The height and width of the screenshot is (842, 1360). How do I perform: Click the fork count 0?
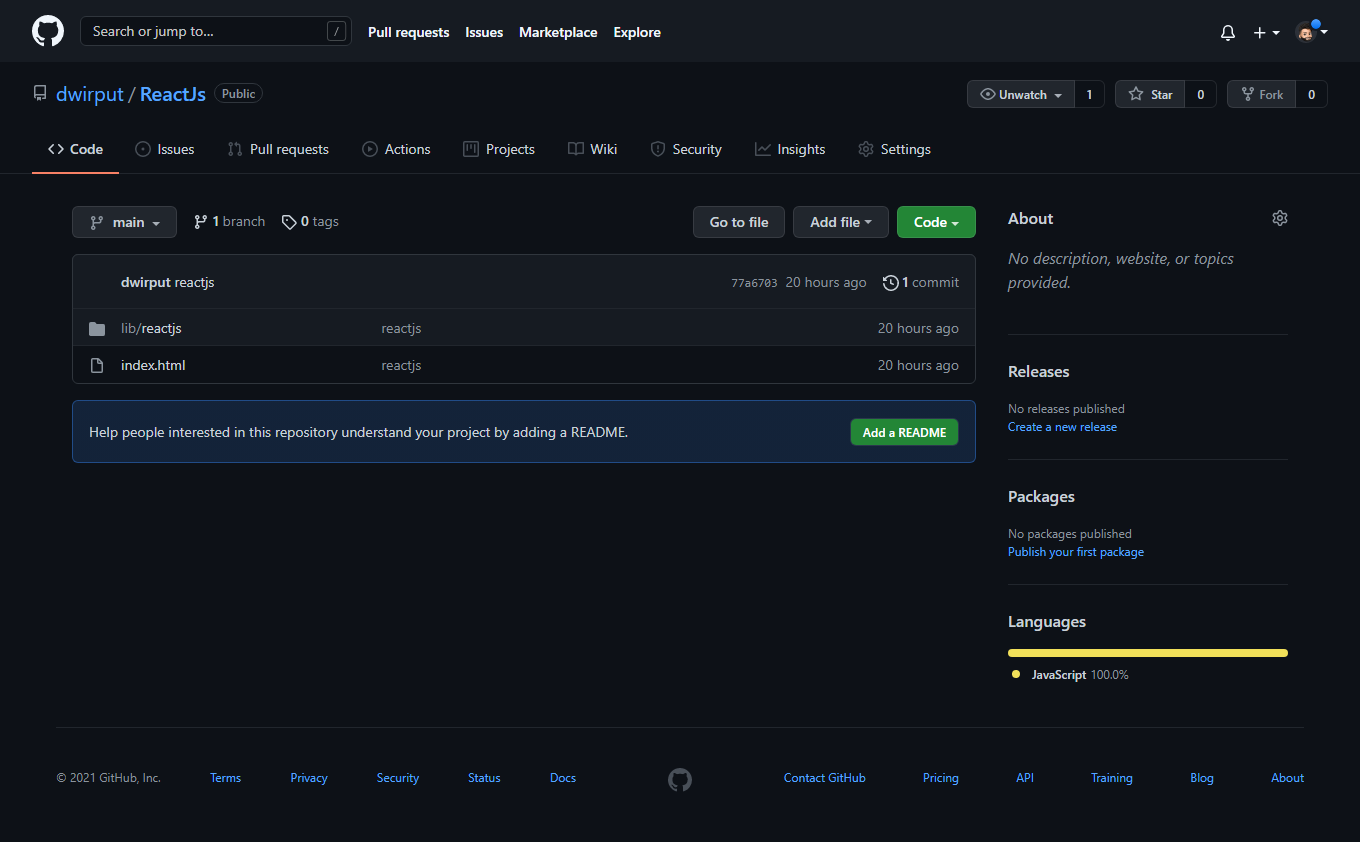pyautogui.click(x=1312, y=94)
